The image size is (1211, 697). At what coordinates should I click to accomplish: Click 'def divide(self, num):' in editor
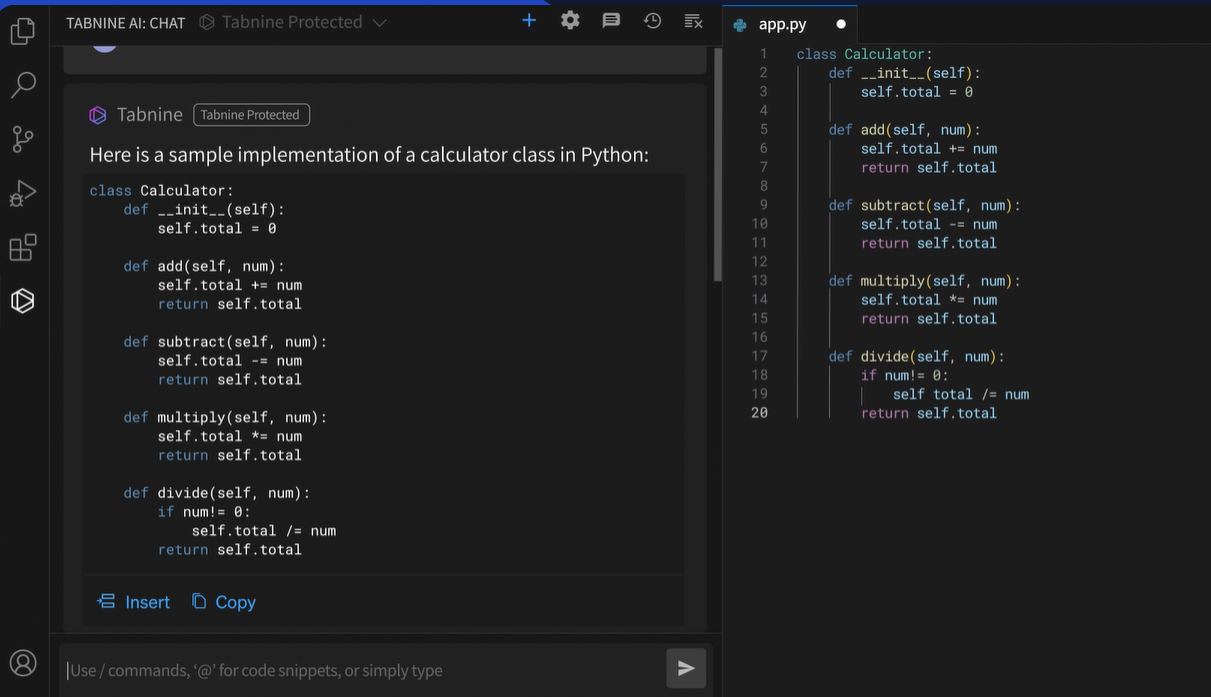[916, 356]
